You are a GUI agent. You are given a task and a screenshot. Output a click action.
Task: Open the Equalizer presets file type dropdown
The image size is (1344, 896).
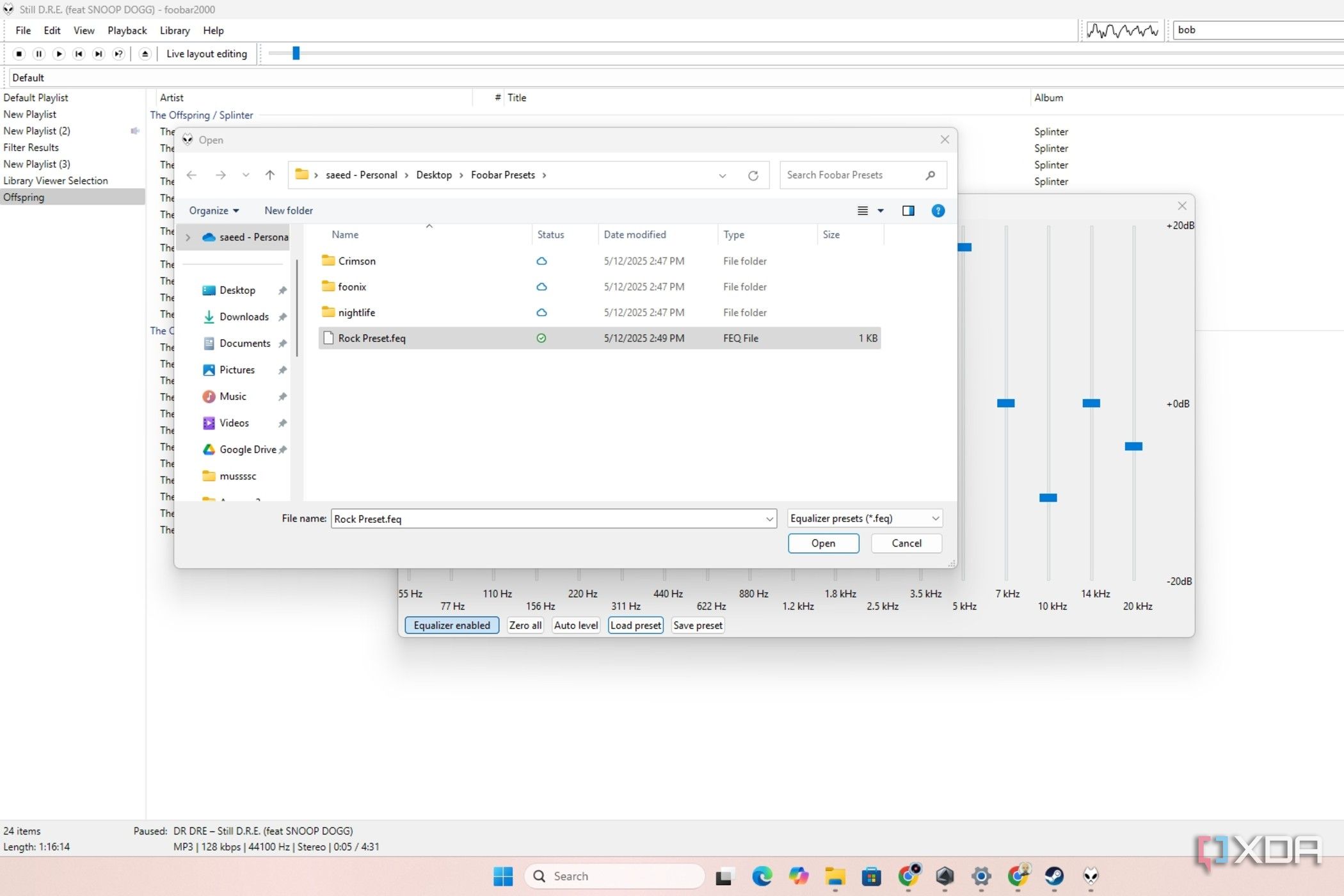865,518
